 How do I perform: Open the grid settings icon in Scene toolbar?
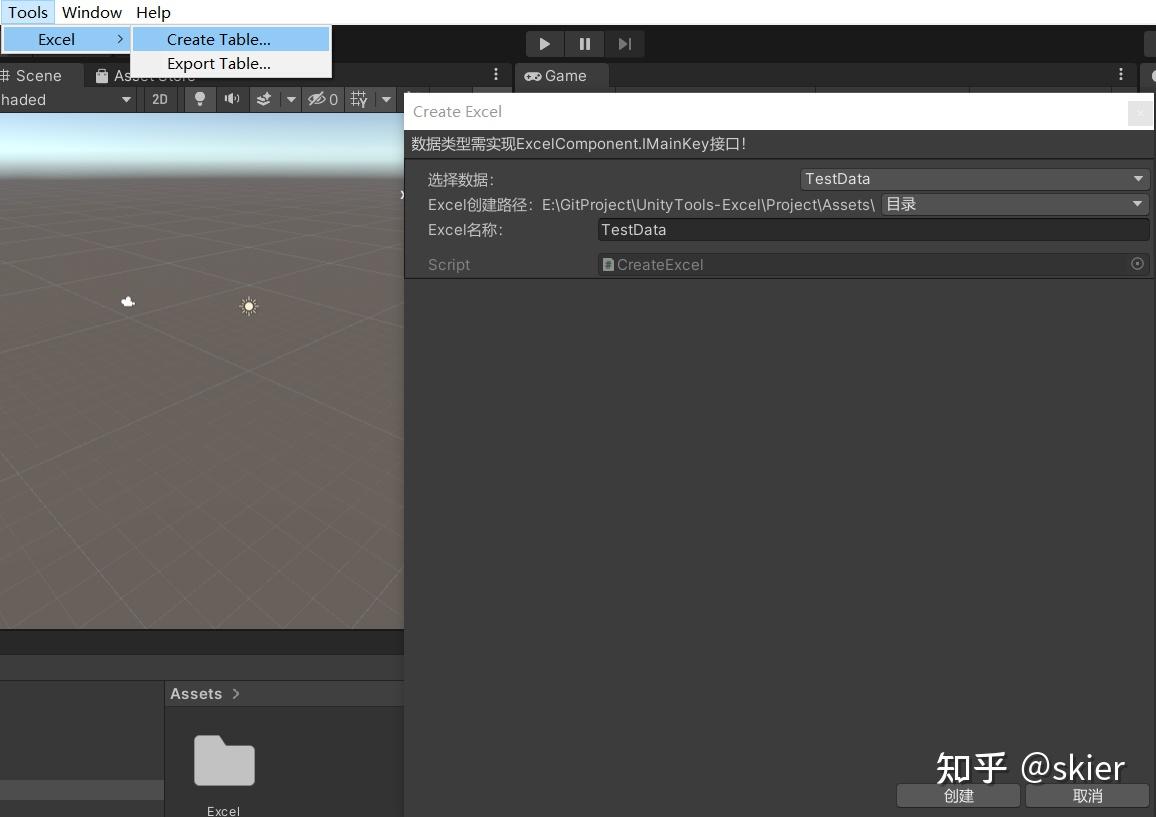[357, 99]
